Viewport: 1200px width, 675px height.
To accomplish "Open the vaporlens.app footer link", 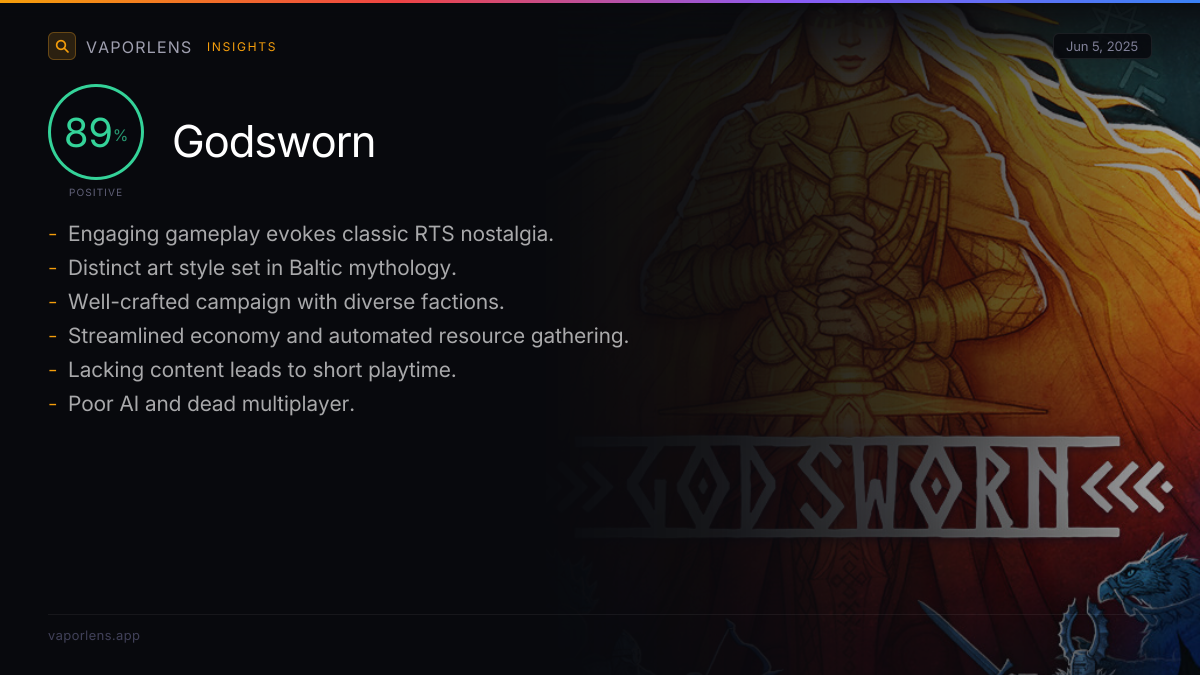I will tap(94, 635).
